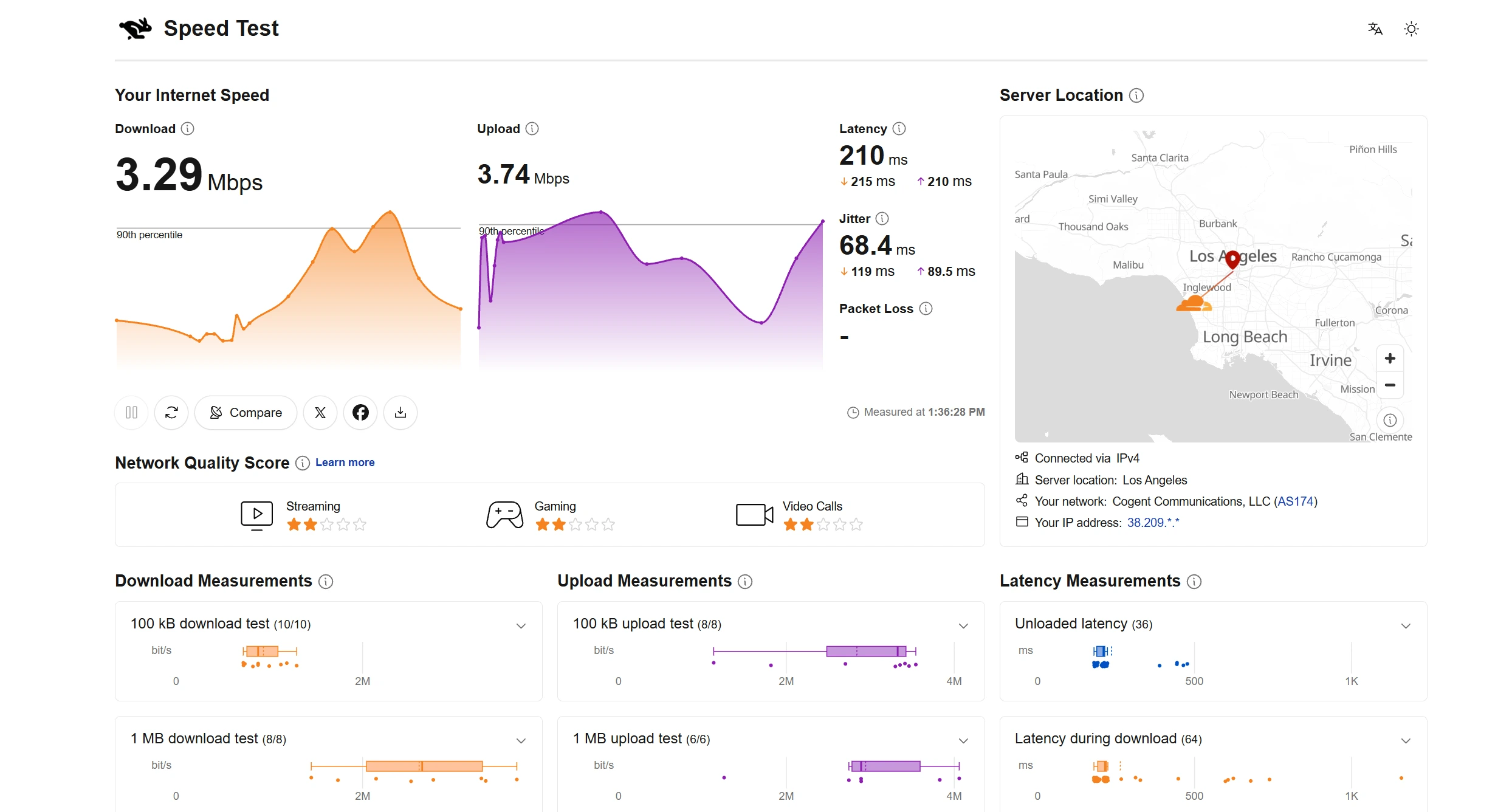
Task: Click the retest refresh icon
Action: (171, 413)
